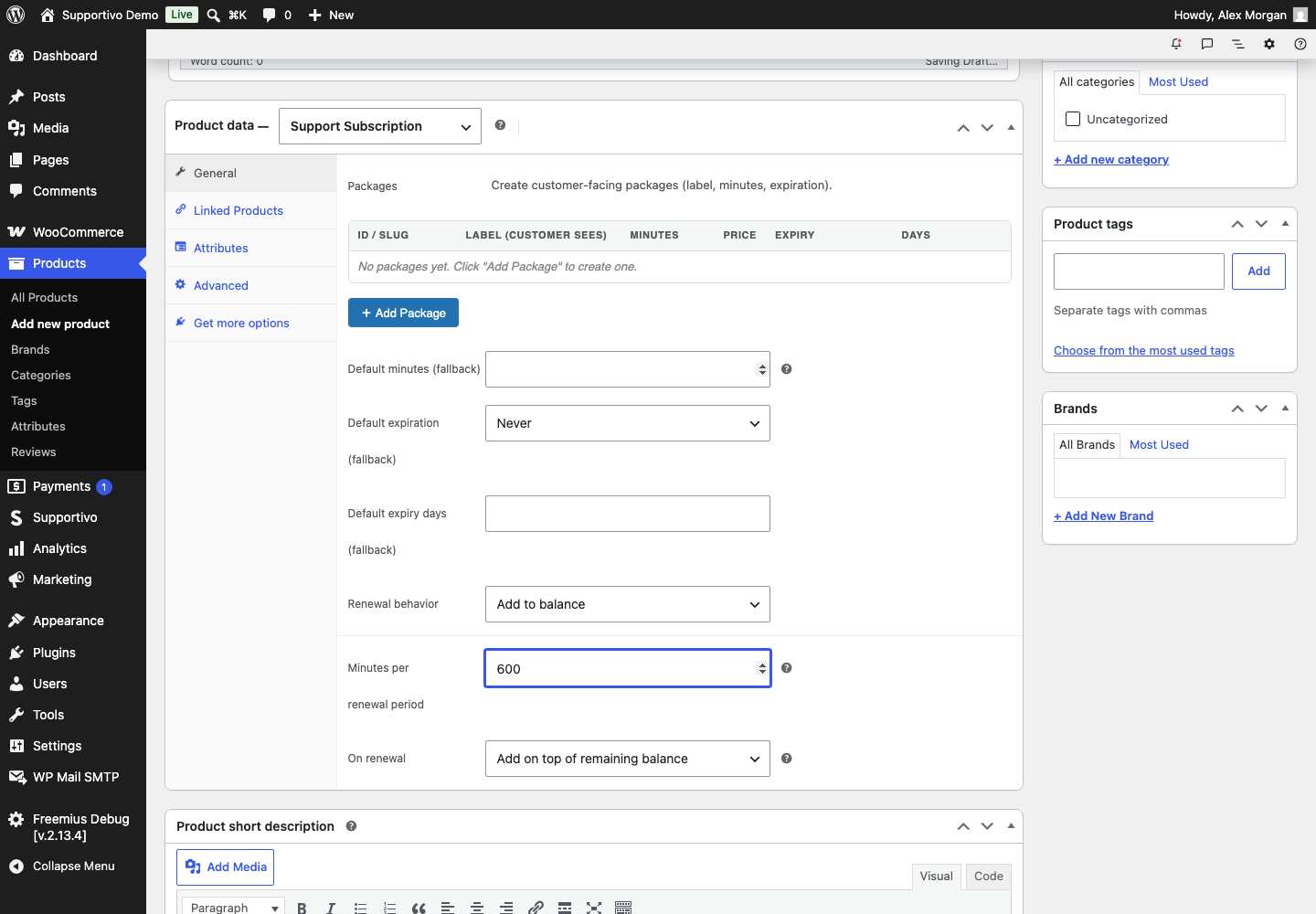Click the help icon beside product type
This screenshot has height=914, width=1316.
click(500, 125)
